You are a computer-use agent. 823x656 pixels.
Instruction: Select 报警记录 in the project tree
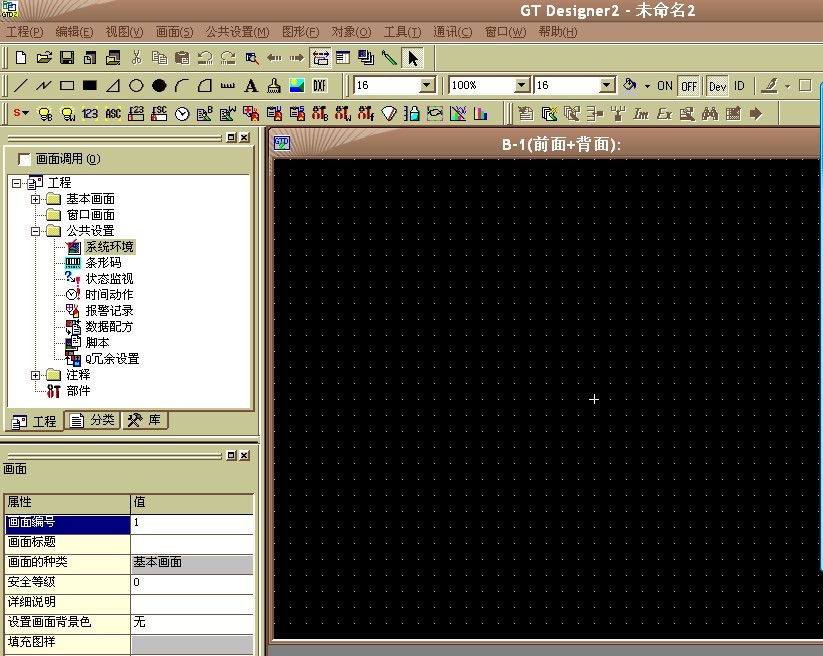[x=108, y=311]
